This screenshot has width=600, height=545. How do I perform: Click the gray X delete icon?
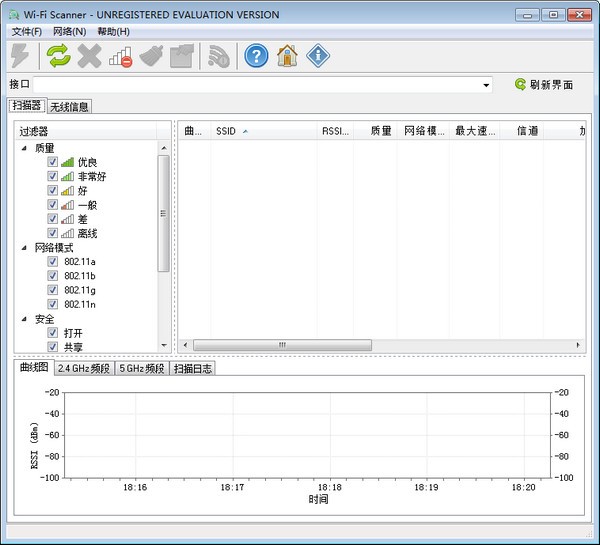coord(90,56)
